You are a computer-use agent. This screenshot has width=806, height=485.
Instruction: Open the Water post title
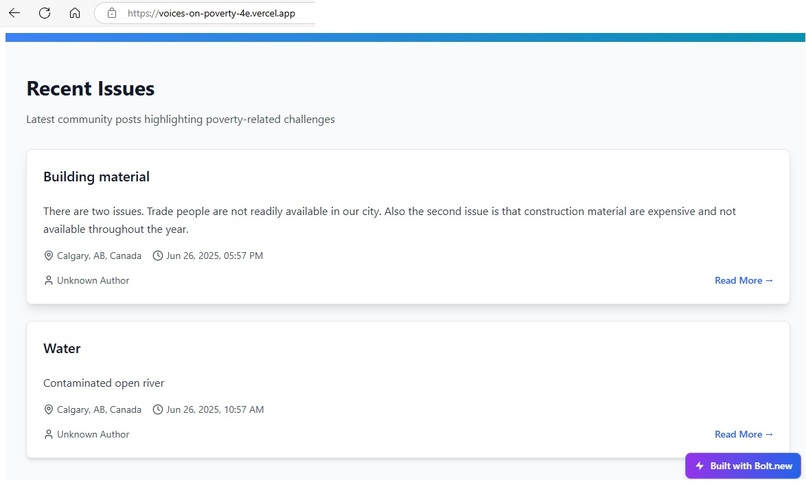62,348
